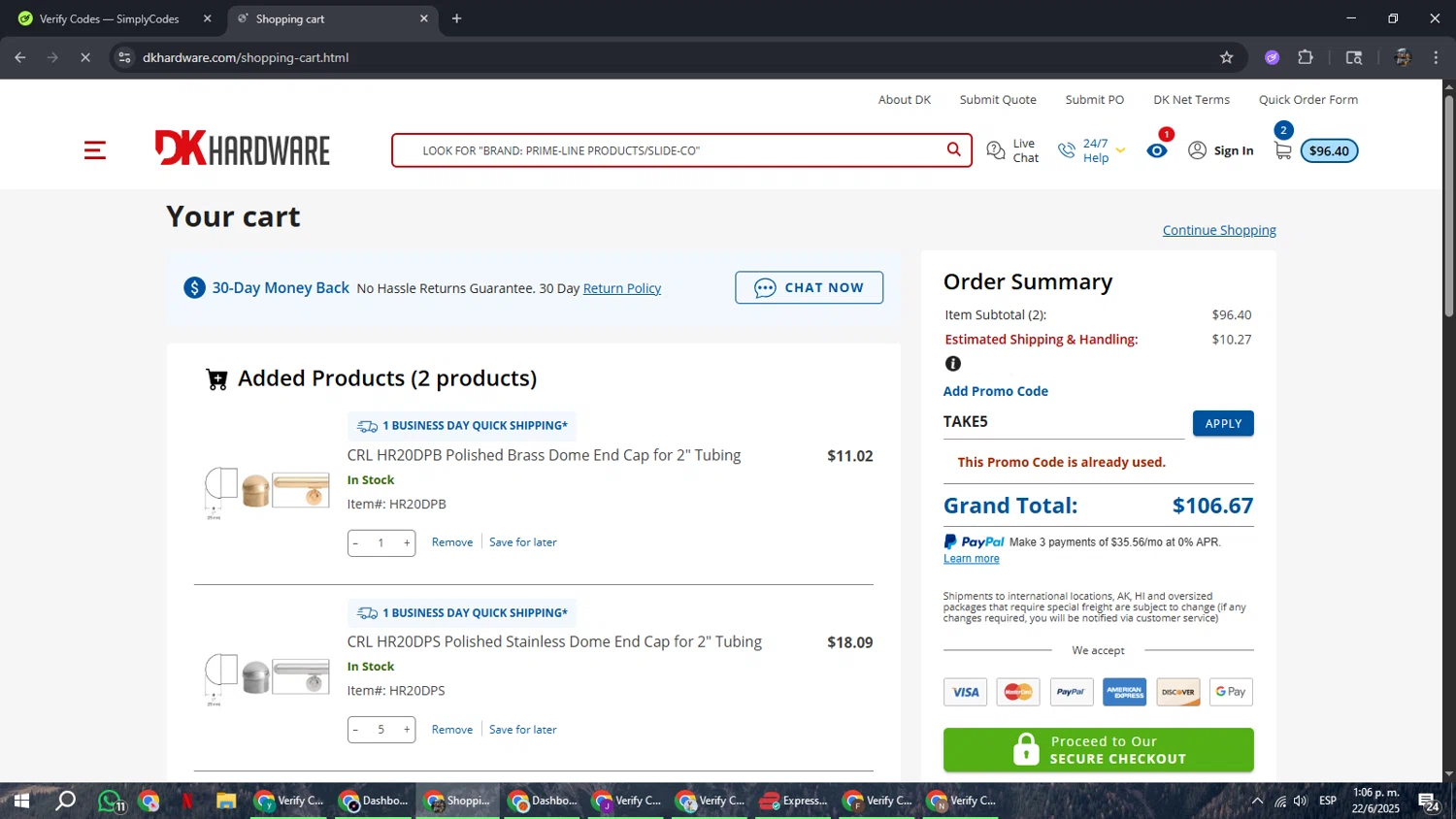Screen dimensions: 1456x819
Task: Stop loading the page
Action: coord(85,57)
